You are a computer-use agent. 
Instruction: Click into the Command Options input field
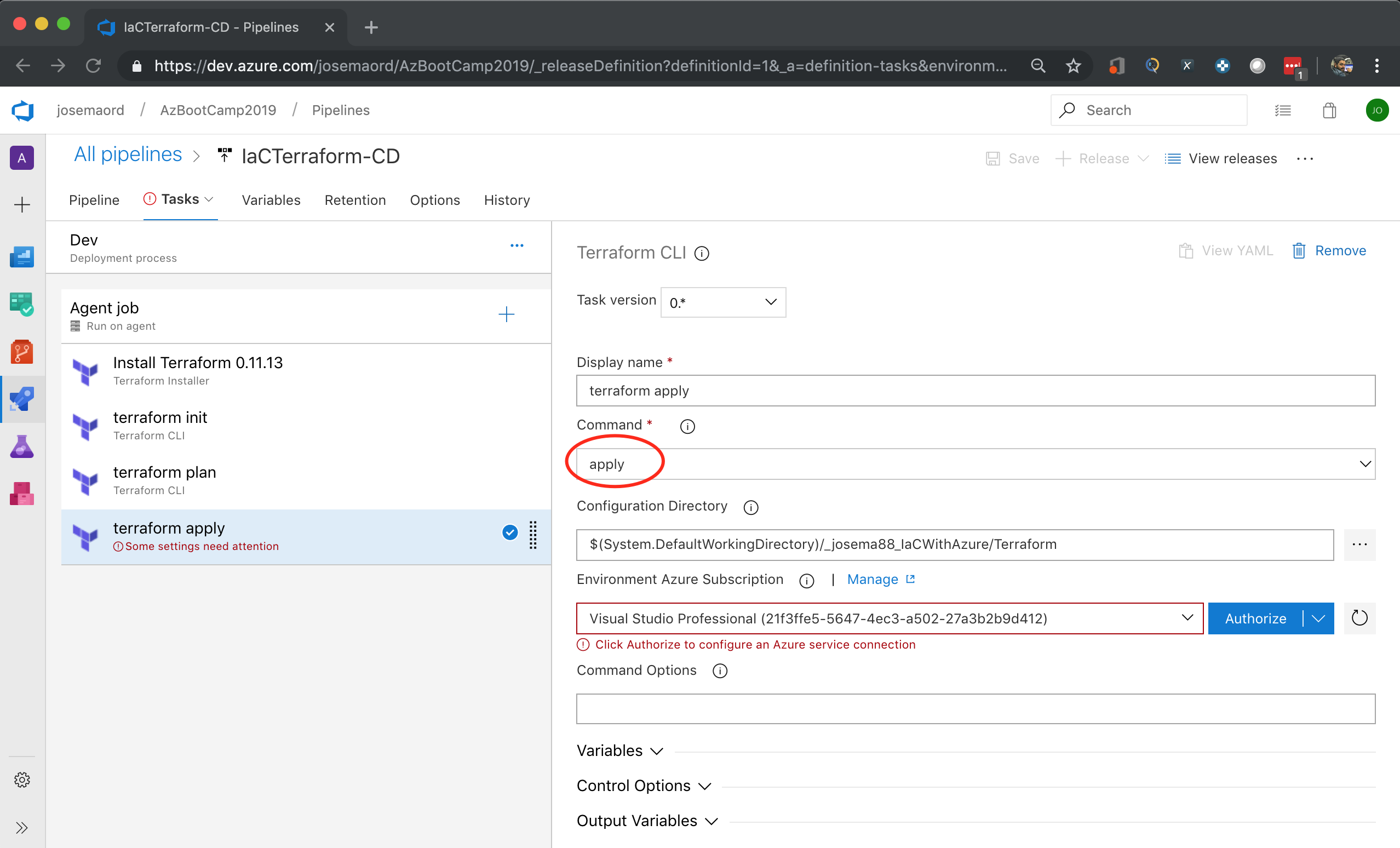point(975,709)
